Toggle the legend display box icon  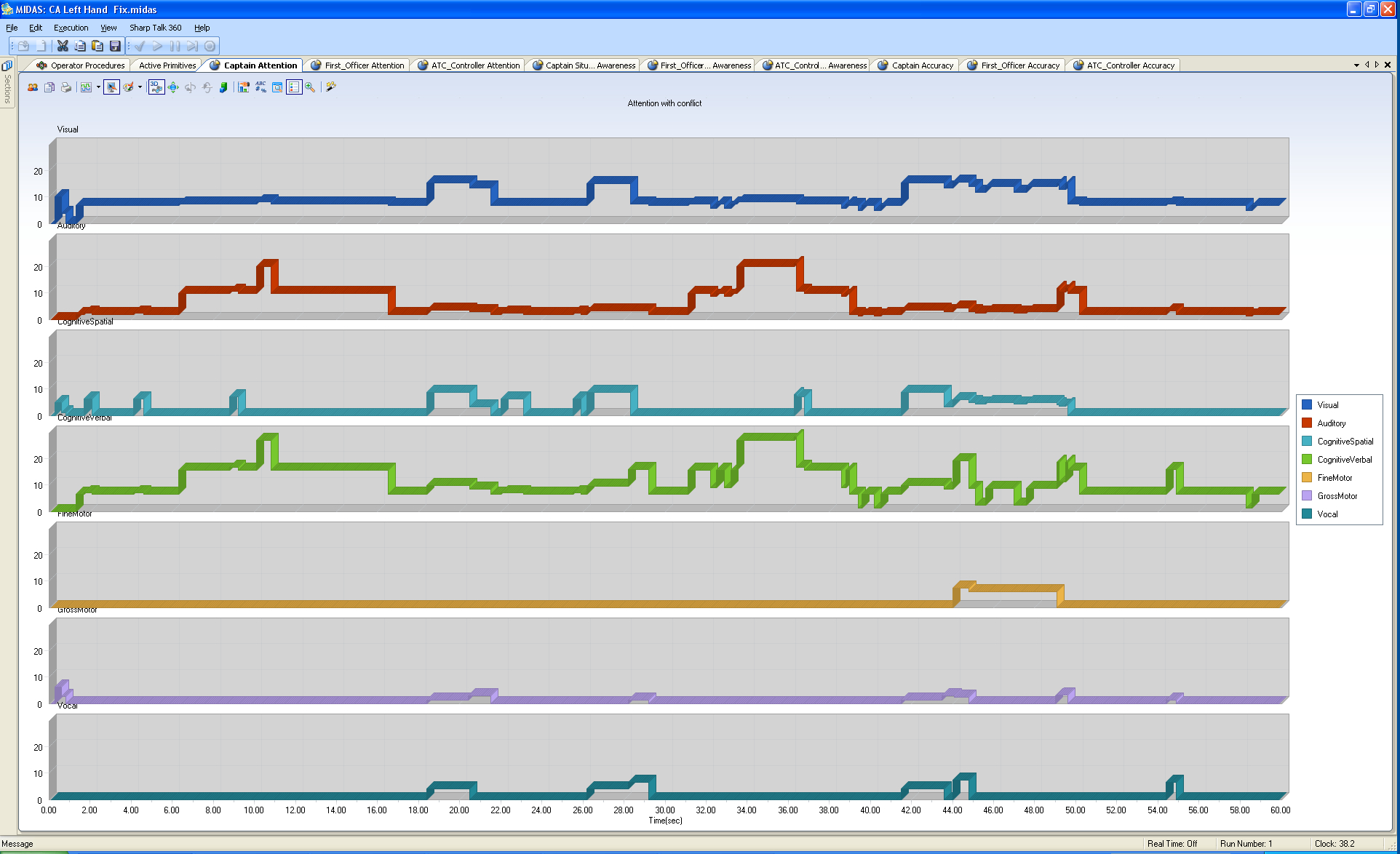tap(293, 87)
